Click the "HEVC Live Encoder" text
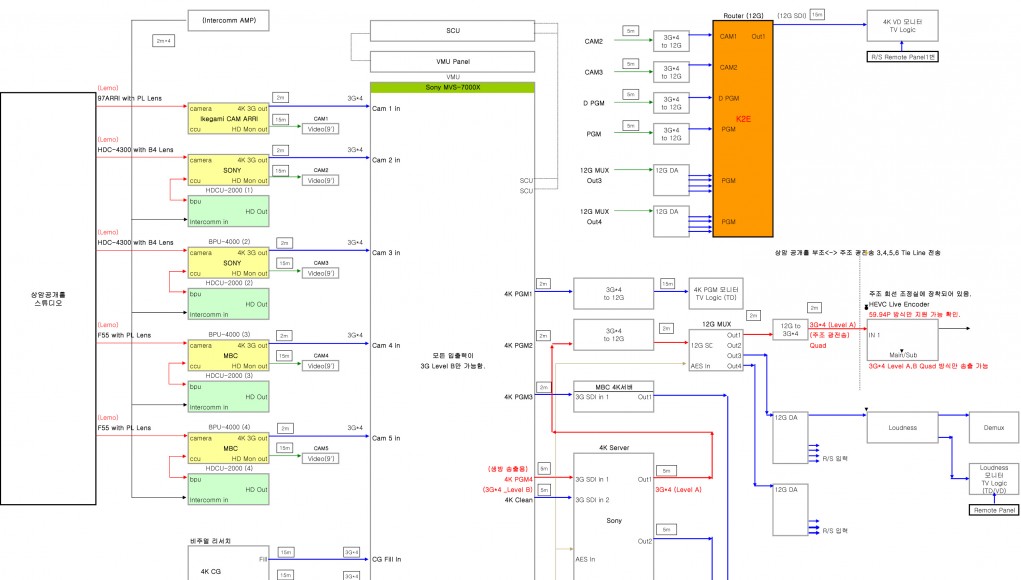The width and height of the screenshot is (1021, 580). coord(899,304)
